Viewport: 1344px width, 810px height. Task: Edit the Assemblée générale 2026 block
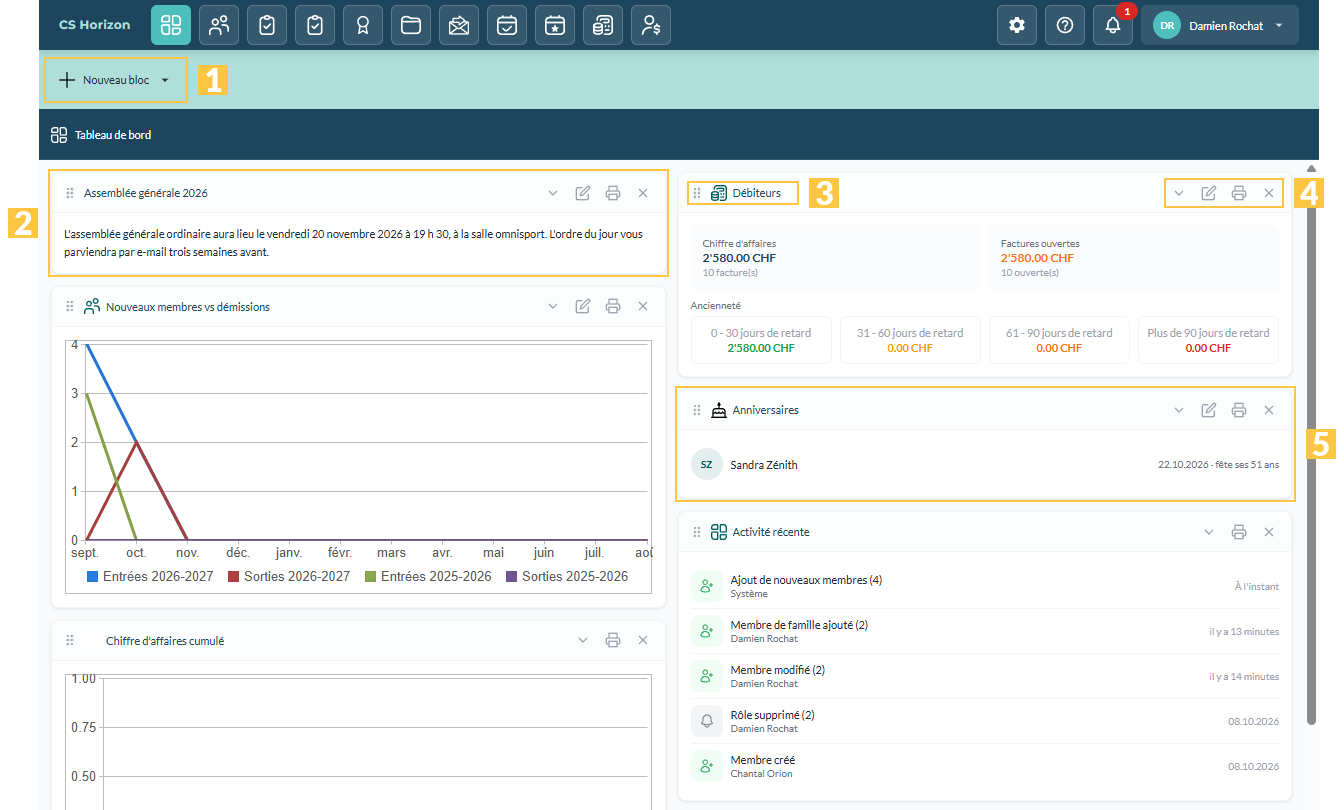click(583, 193)
